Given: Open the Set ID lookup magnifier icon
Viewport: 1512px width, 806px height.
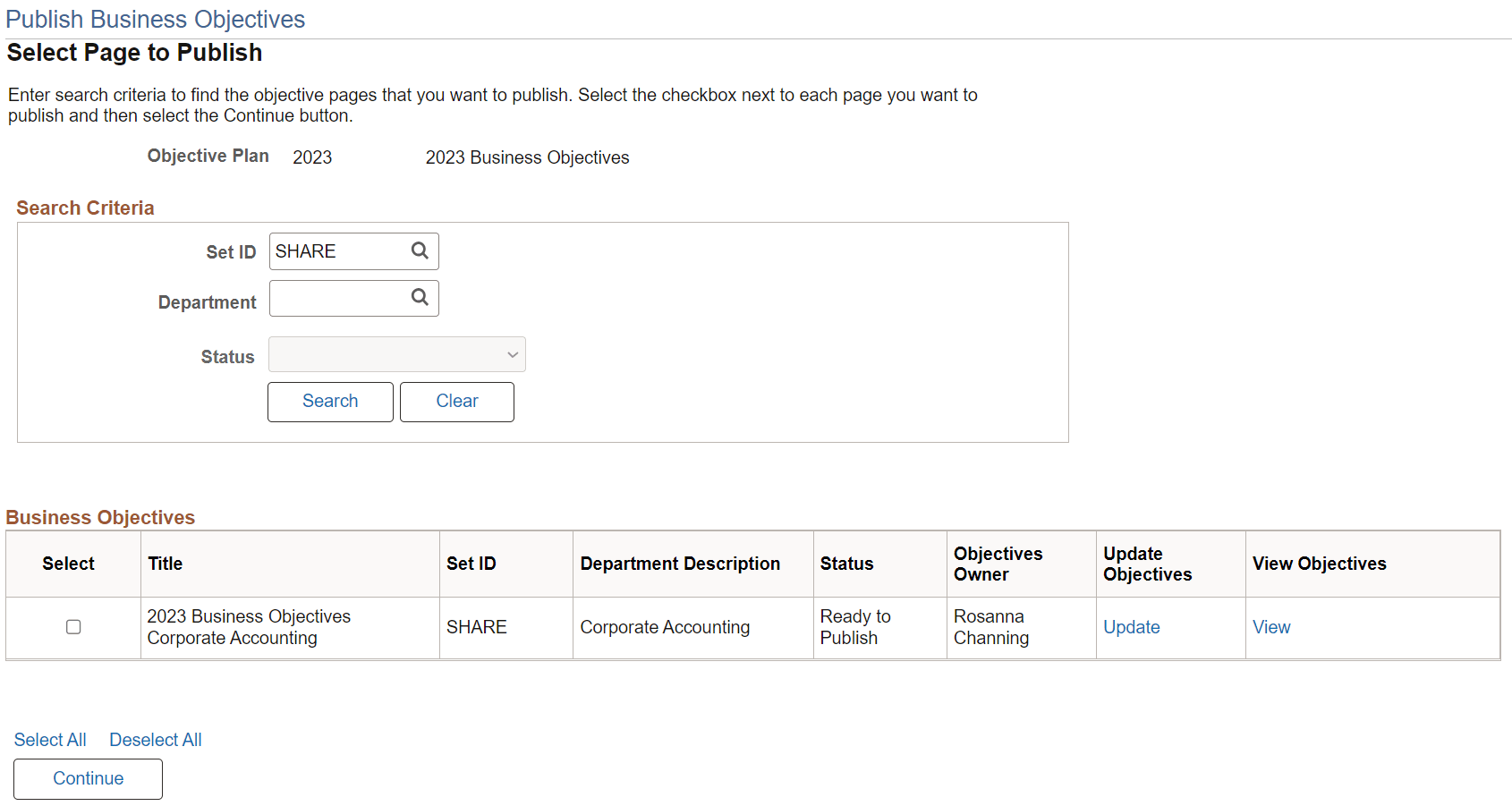Looking at the screenshot, I should tap(420, 251).
